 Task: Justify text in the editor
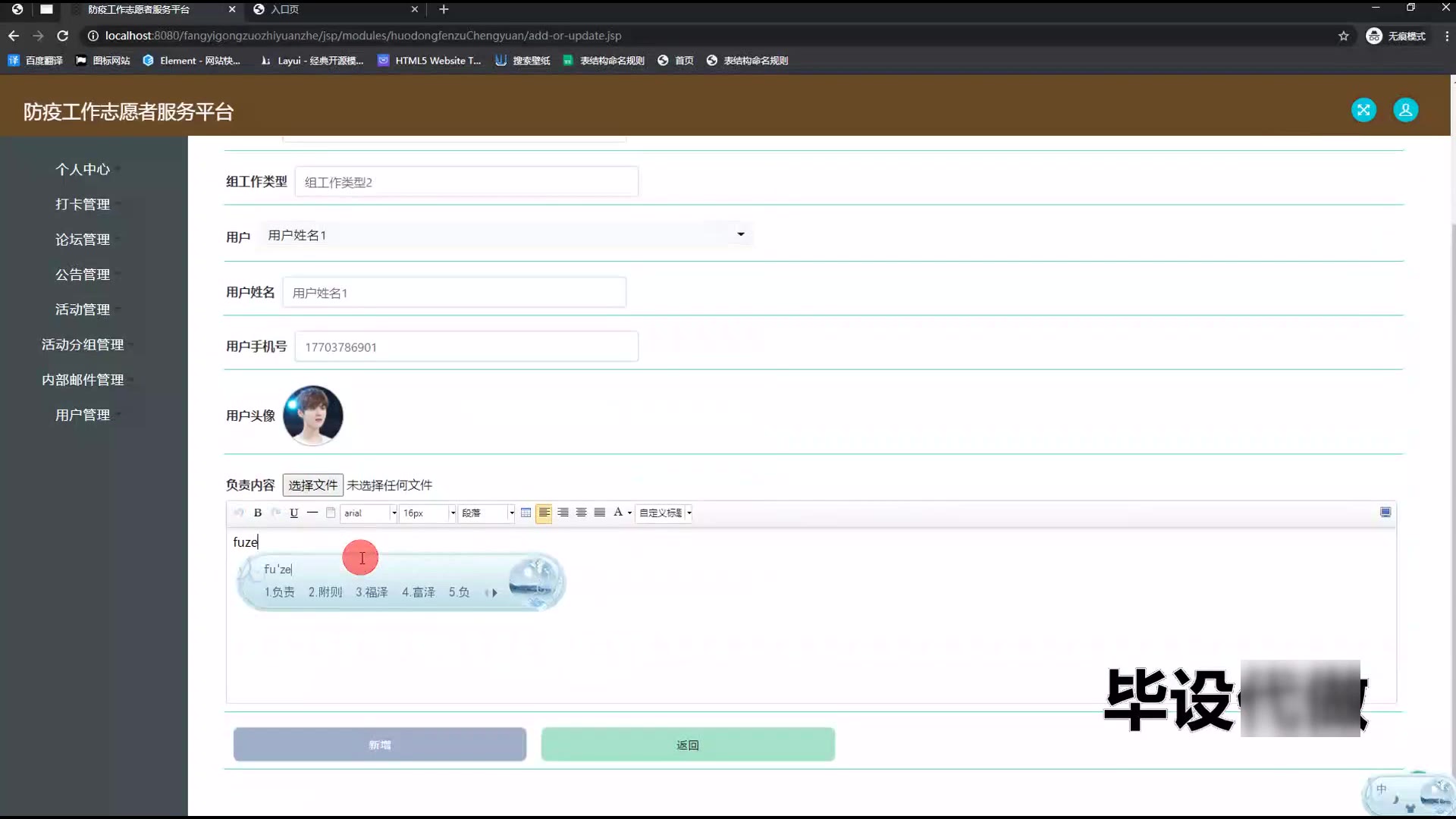point(599,513)
